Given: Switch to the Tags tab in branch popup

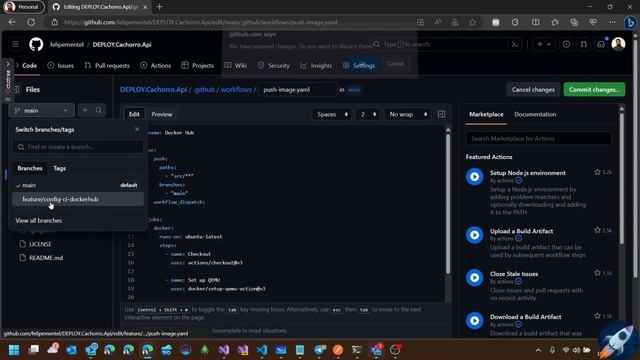Looking at the screenshot, I should pyautogui.click(x=60, y=168).
